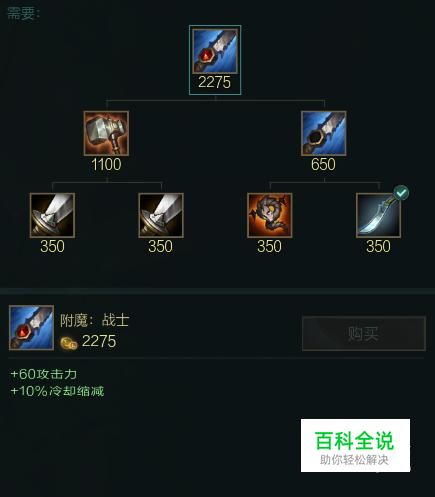Select the second Long Sword under the Warhammer
435x497 pixels.
click(x=161, y=215)
